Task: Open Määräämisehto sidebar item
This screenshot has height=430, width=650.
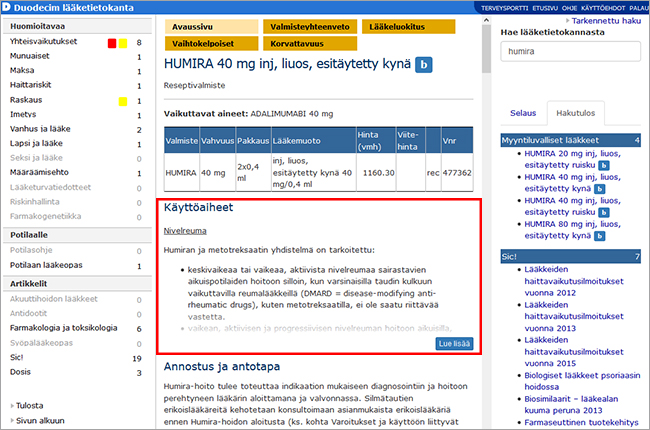Action: pos(39,172)
